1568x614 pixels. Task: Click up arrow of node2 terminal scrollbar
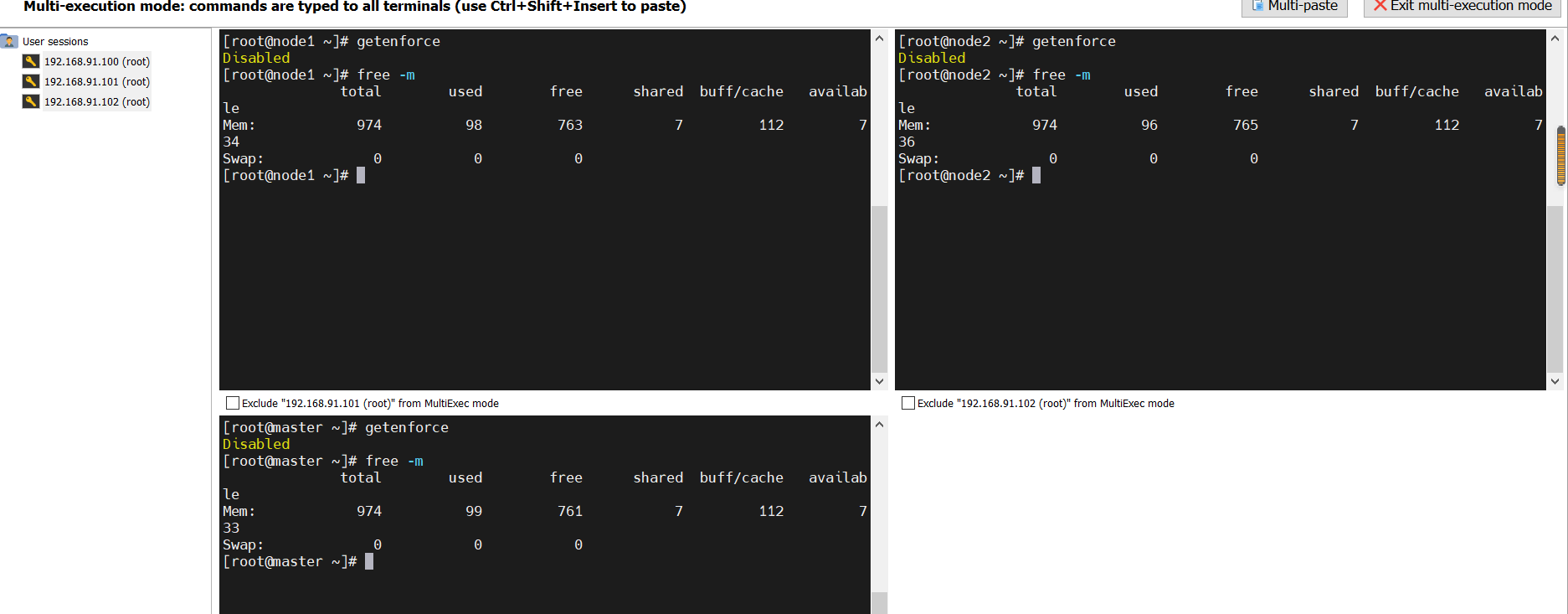click(x=1555, y=39)
